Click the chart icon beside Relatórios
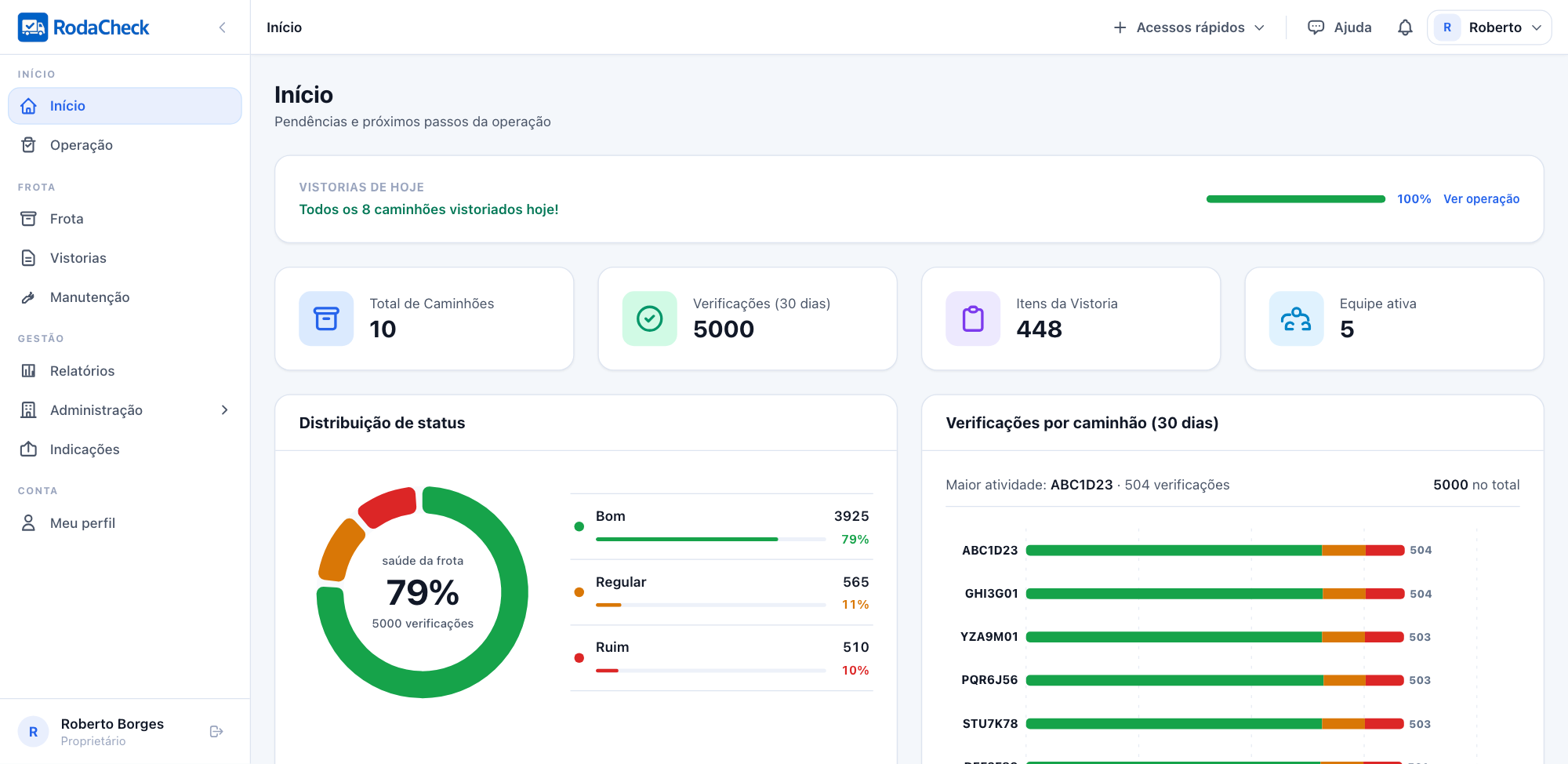 pos(29,371)
